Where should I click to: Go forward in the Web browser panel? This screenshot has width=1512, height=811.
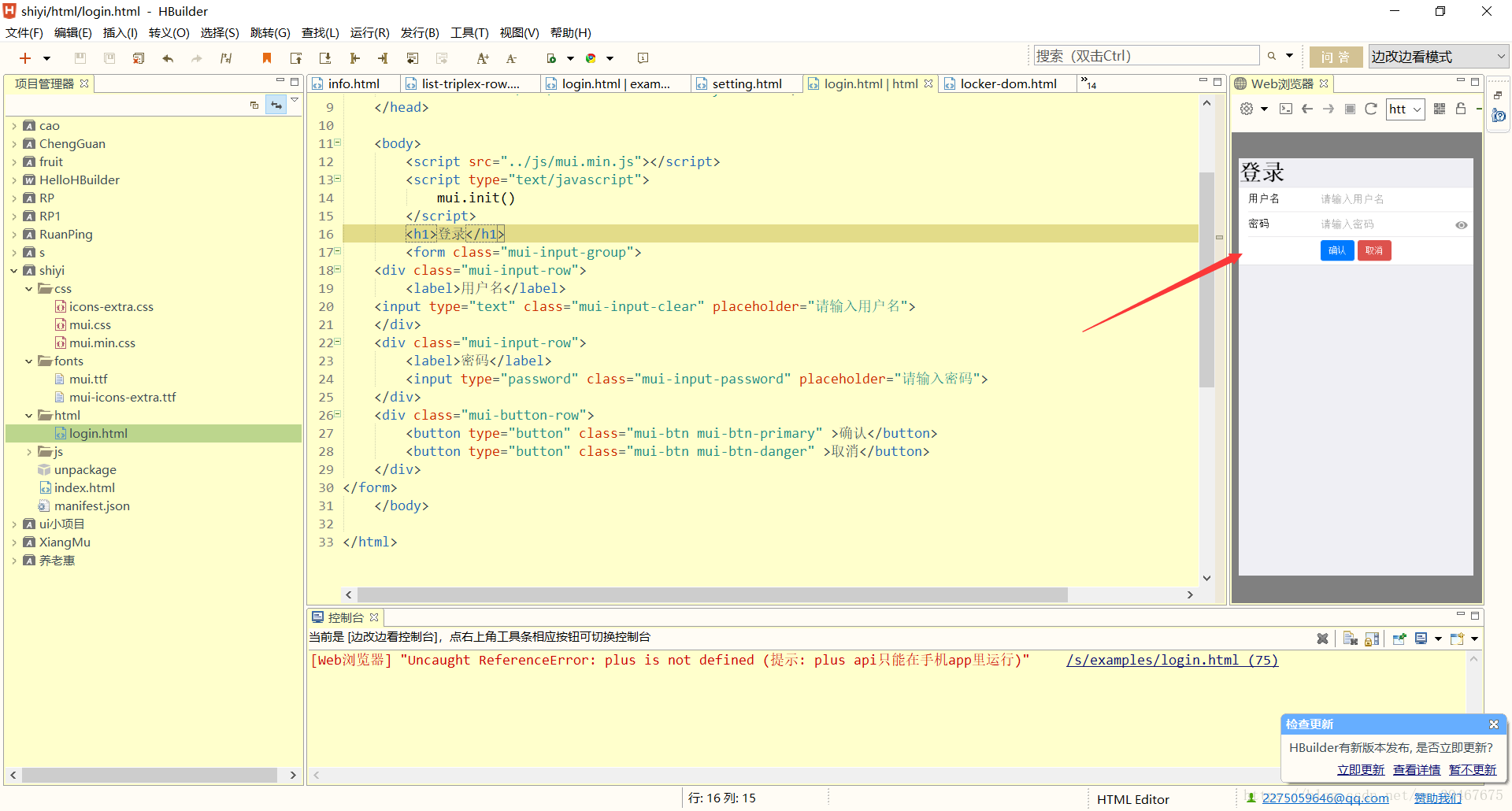1329,109
